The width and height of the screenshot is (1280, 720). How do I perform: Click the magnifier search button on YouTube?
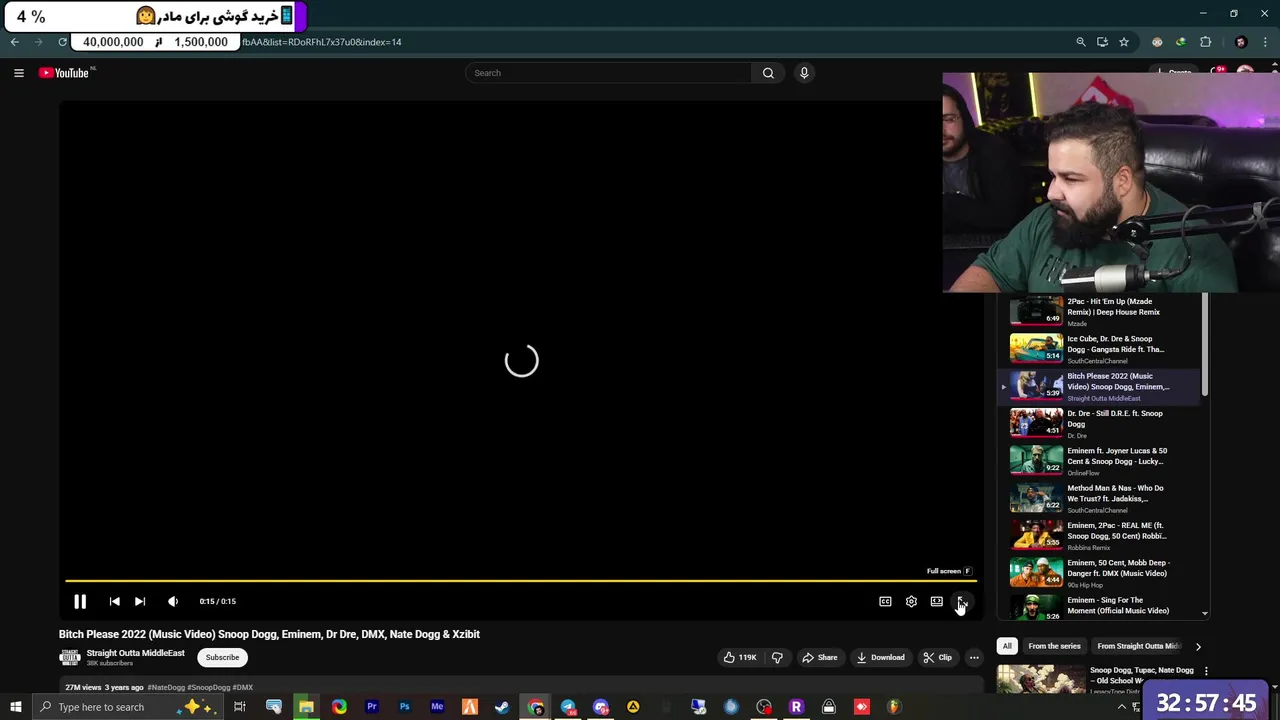pyautogui.click(x=768, y=72)
